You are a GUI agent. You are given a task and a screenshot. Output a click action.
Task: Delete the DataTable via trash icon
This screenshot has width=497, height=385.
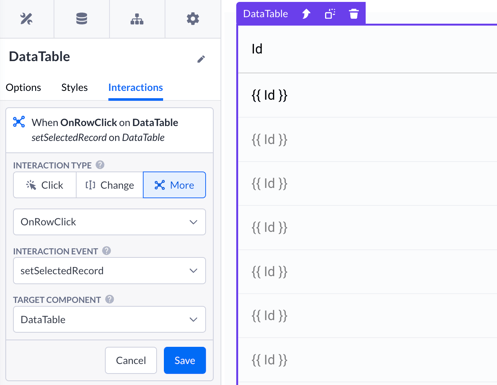354,14
